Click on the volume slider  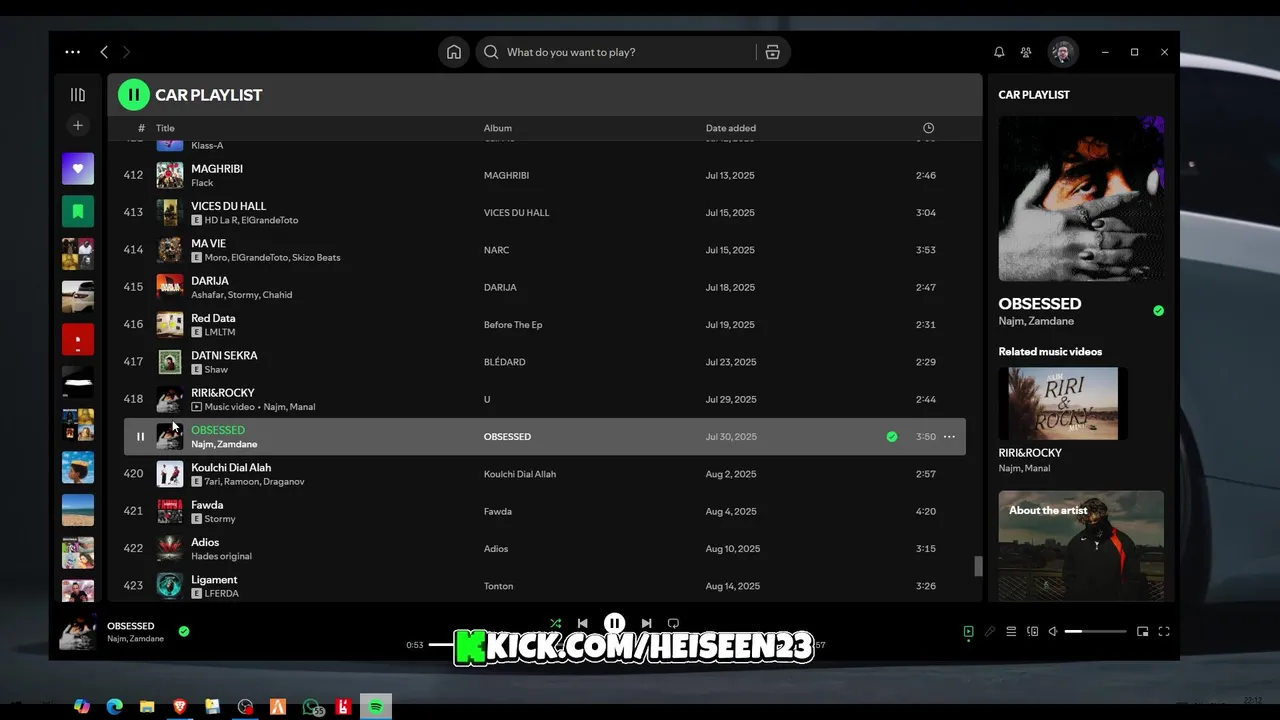click(1096, 632)
